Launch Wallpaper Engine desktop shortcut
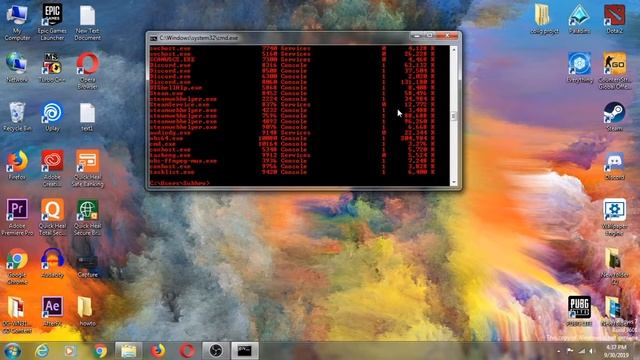640x360 pixels. pos(614,217)
